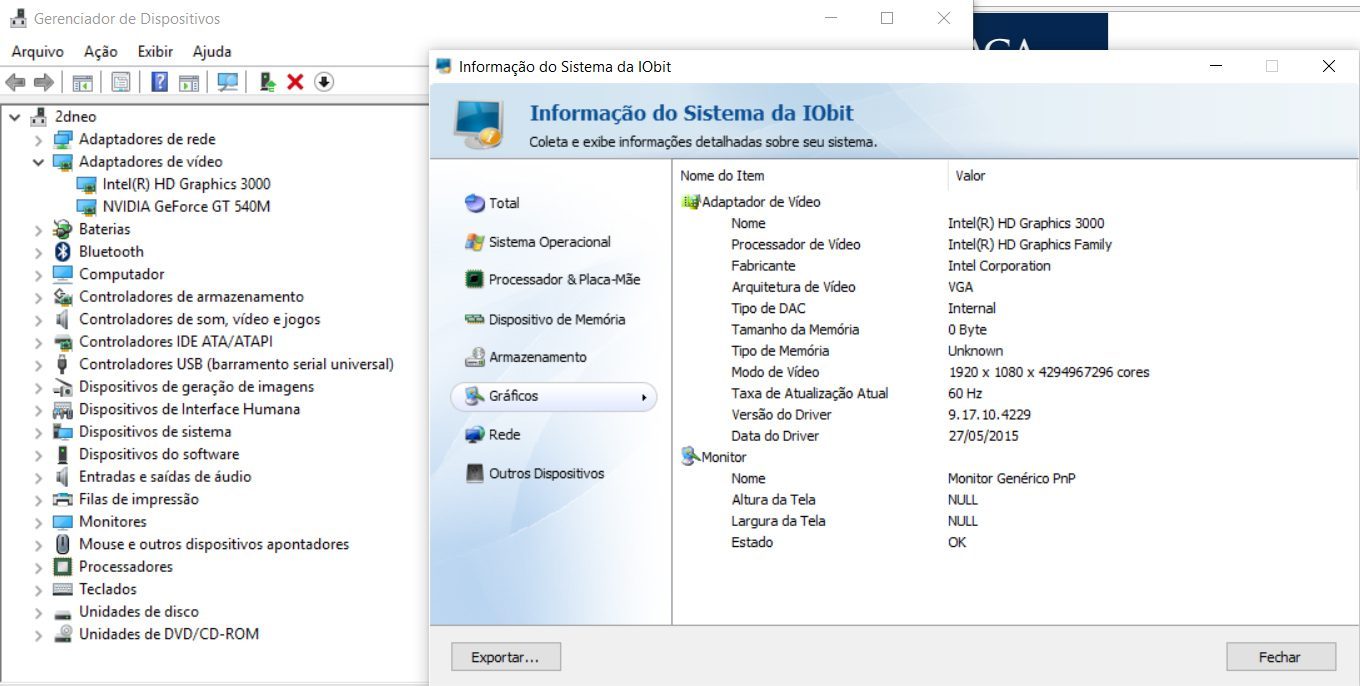Screen dimensions: 1360x686
Task: Expand the Monitores category
Action: 39,522
